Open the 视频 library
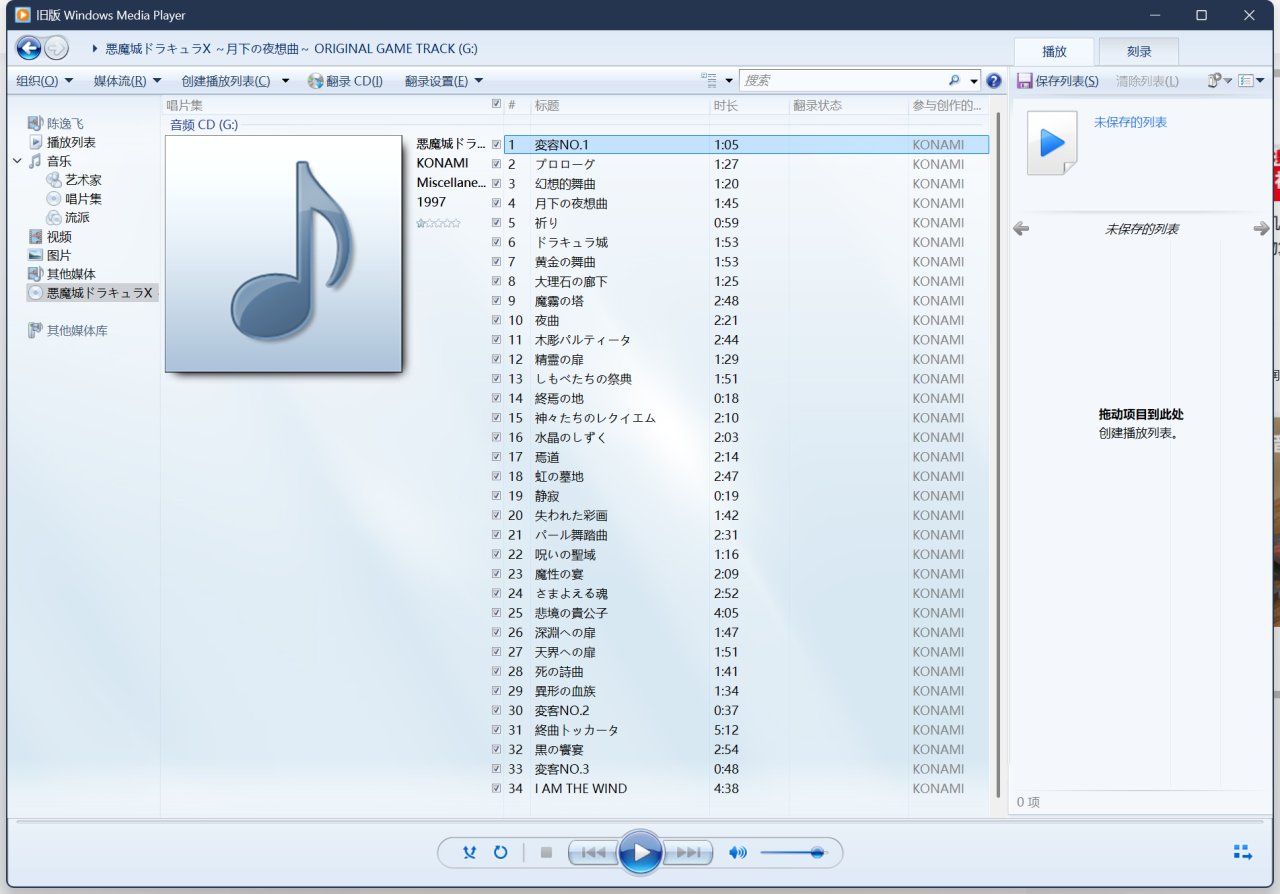Image resolution: width=1280 pixels, height=894 pixels. [x=50, y=237]
